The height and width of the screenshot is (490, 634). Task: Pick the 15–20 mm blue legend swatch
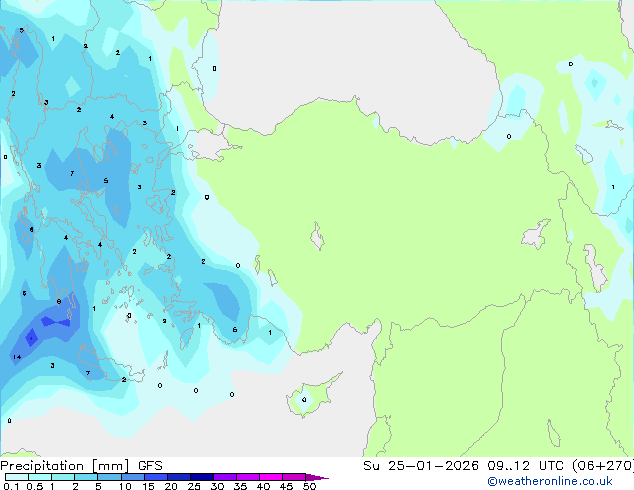click(x=156, y=477)
